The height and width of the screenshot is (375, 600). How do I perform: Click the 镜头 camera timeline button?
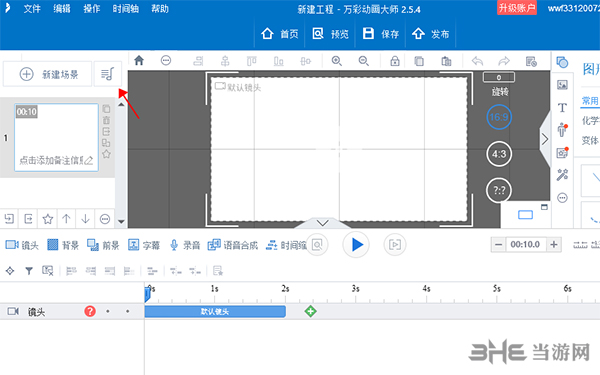(22, 245)
